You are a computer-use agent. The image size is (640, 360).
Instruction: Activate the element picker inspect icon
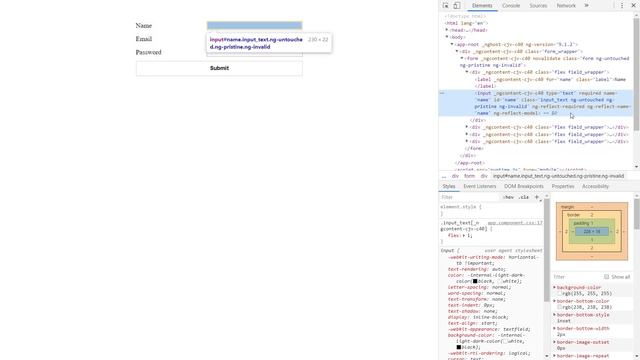pos(445,6)
